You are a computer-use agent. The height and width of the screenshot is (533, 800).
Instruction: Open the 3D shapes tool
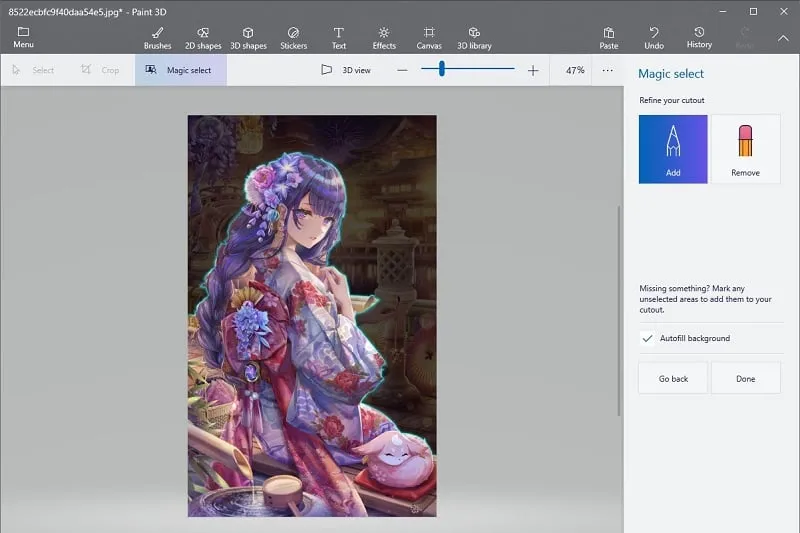tap(248, 37)
